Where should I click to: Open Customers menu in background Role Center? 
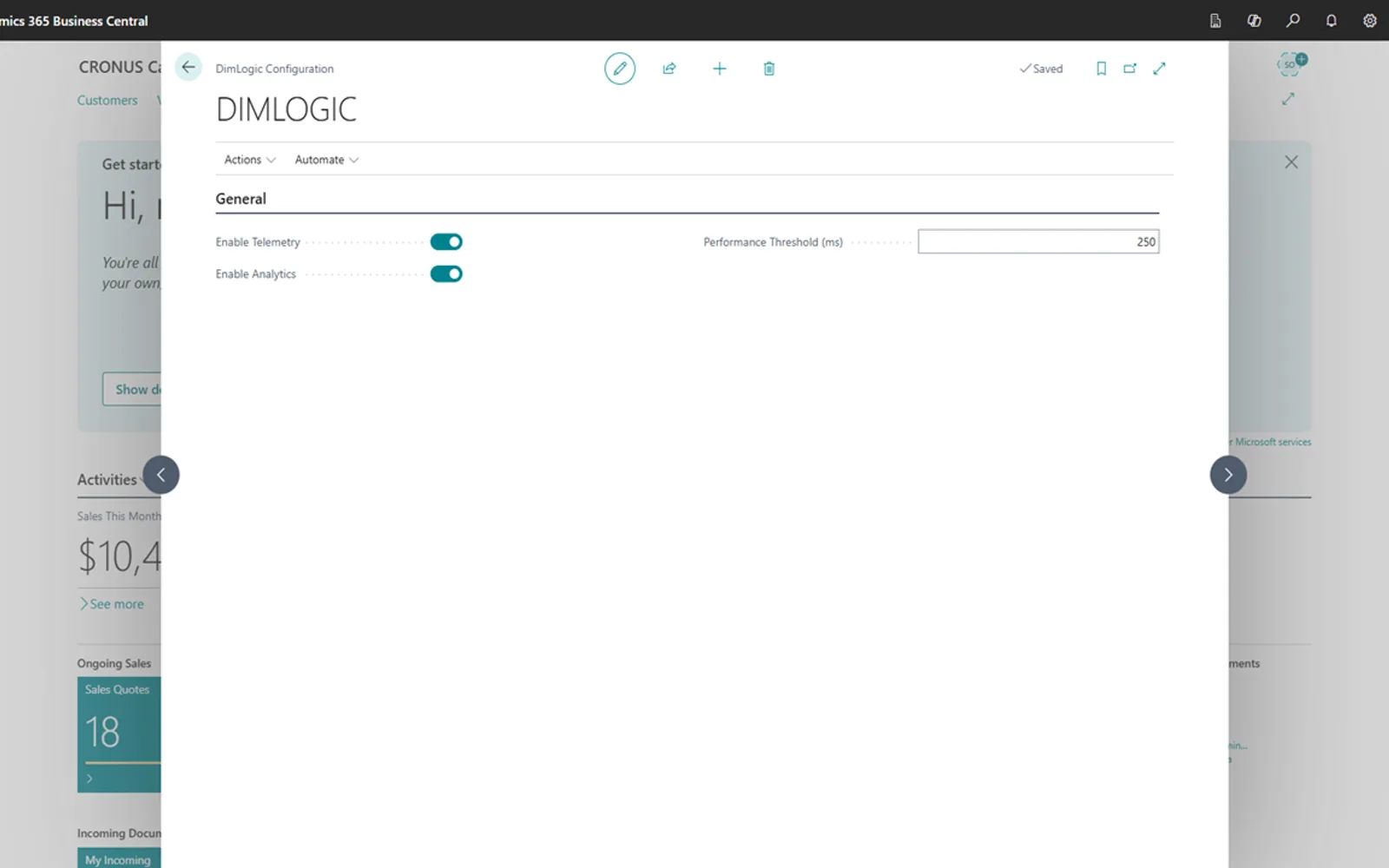(107, 101)
